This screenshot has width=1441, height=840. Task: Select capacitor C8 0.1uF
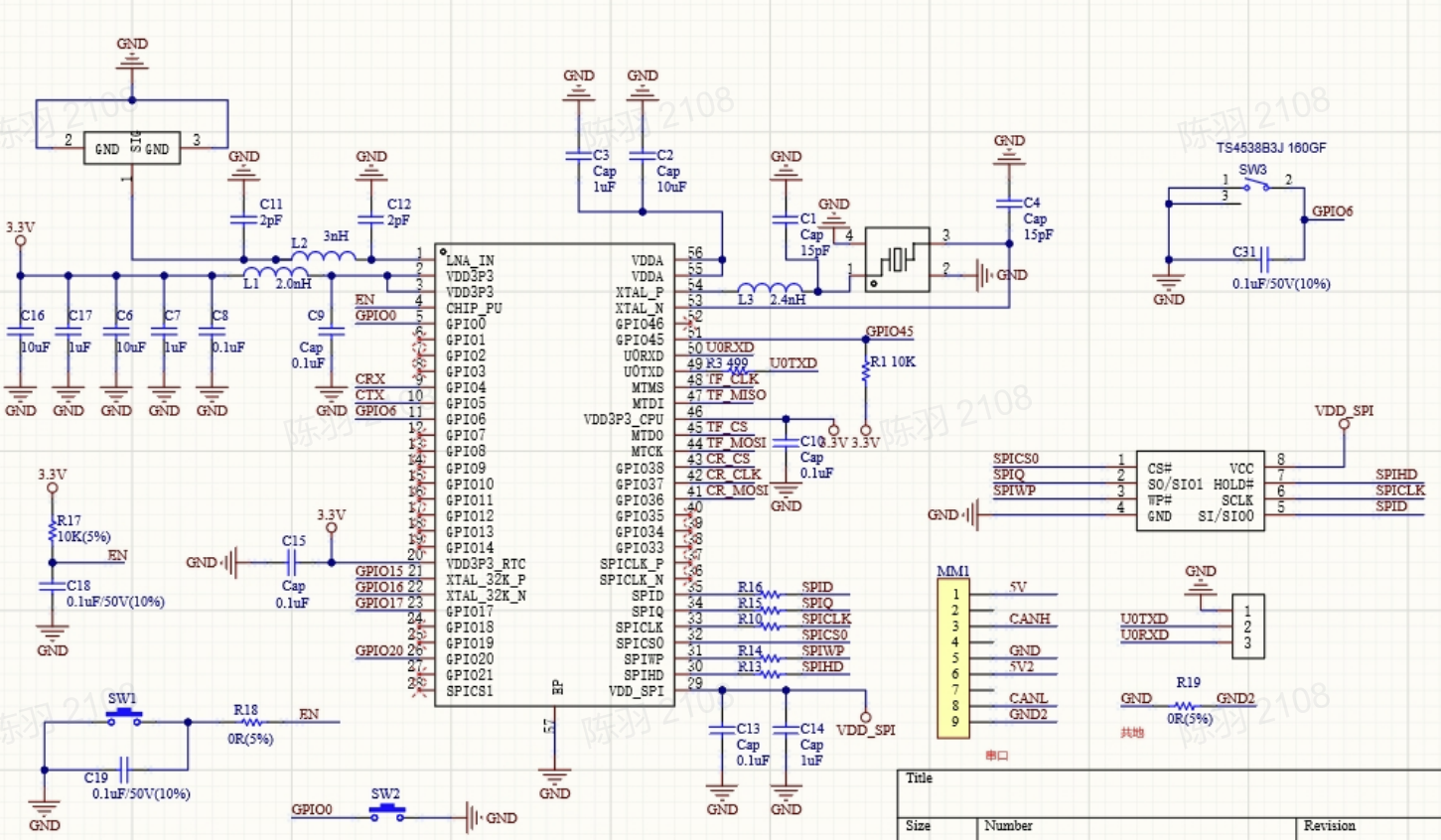point(212,333)
